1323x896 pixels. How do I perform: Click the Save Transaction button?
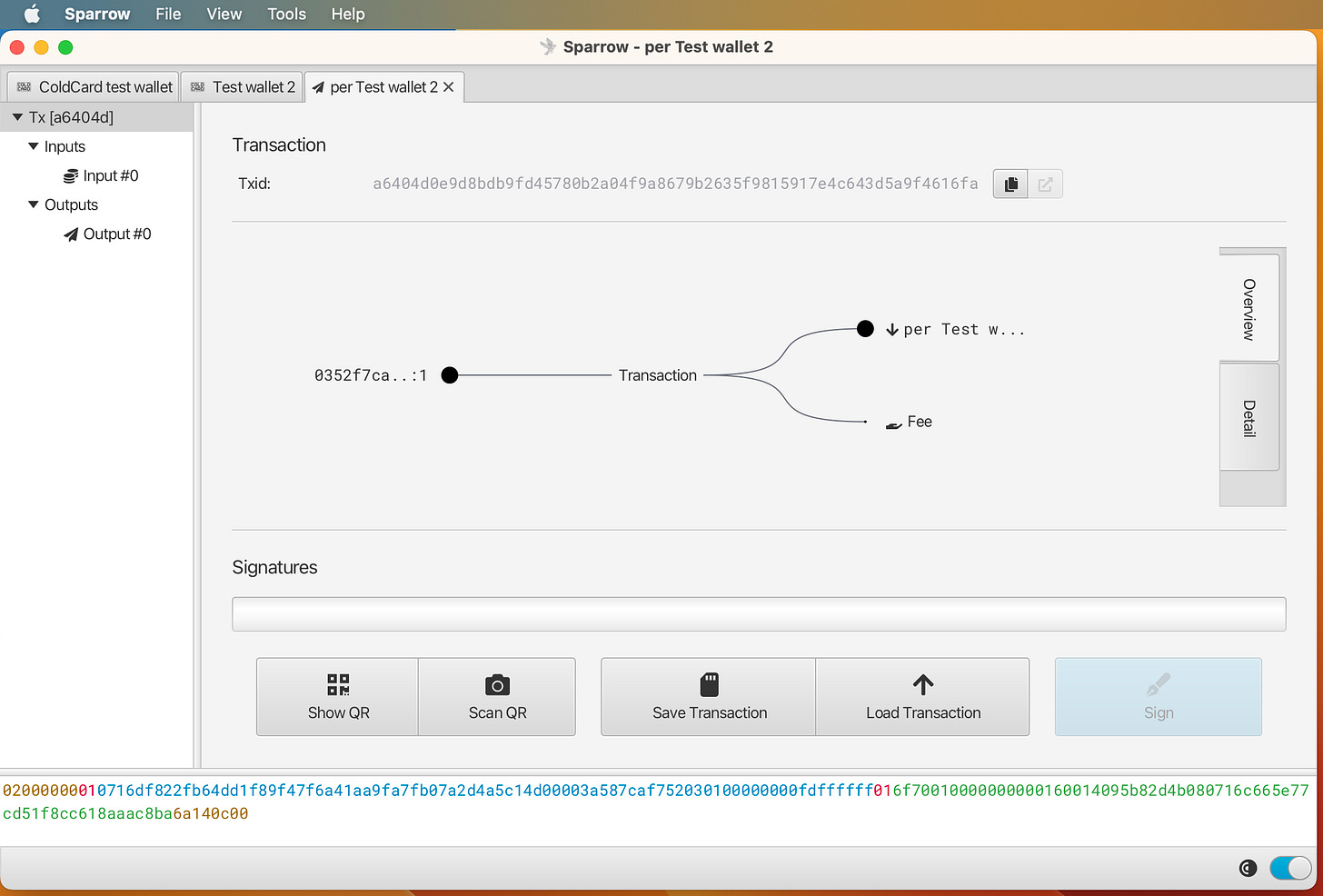709,697
